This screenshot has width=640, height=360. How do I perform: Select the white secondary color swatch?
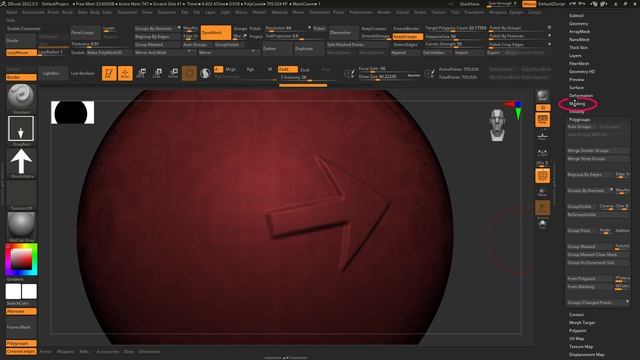click(29, 291)
